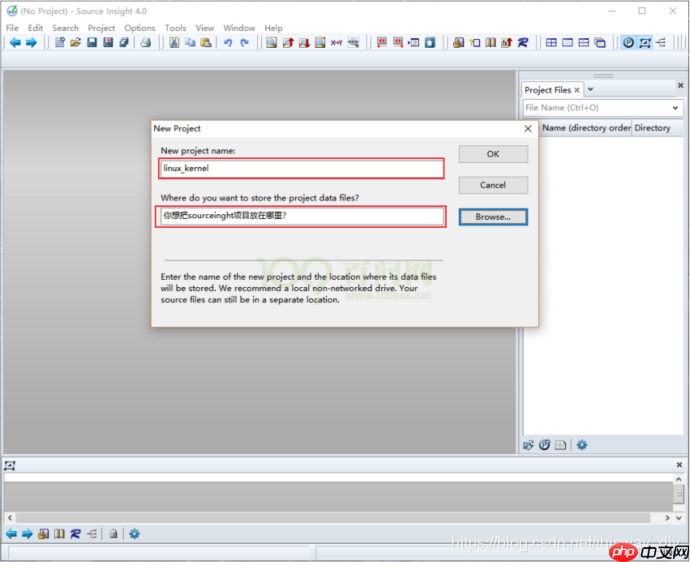Paste from the clipboard icon
690x562 pixels.
[206, 43]
